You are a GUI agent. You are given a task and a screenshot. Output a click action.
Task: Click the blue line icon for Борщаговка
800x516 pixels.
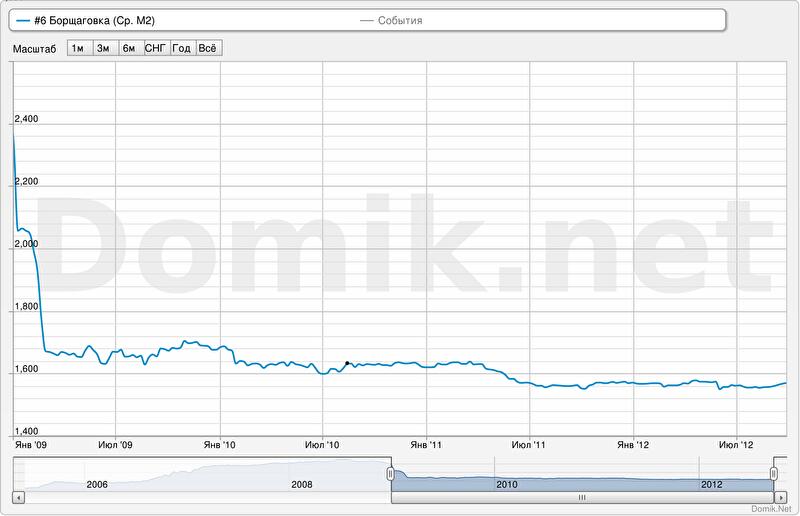(23, 20)
